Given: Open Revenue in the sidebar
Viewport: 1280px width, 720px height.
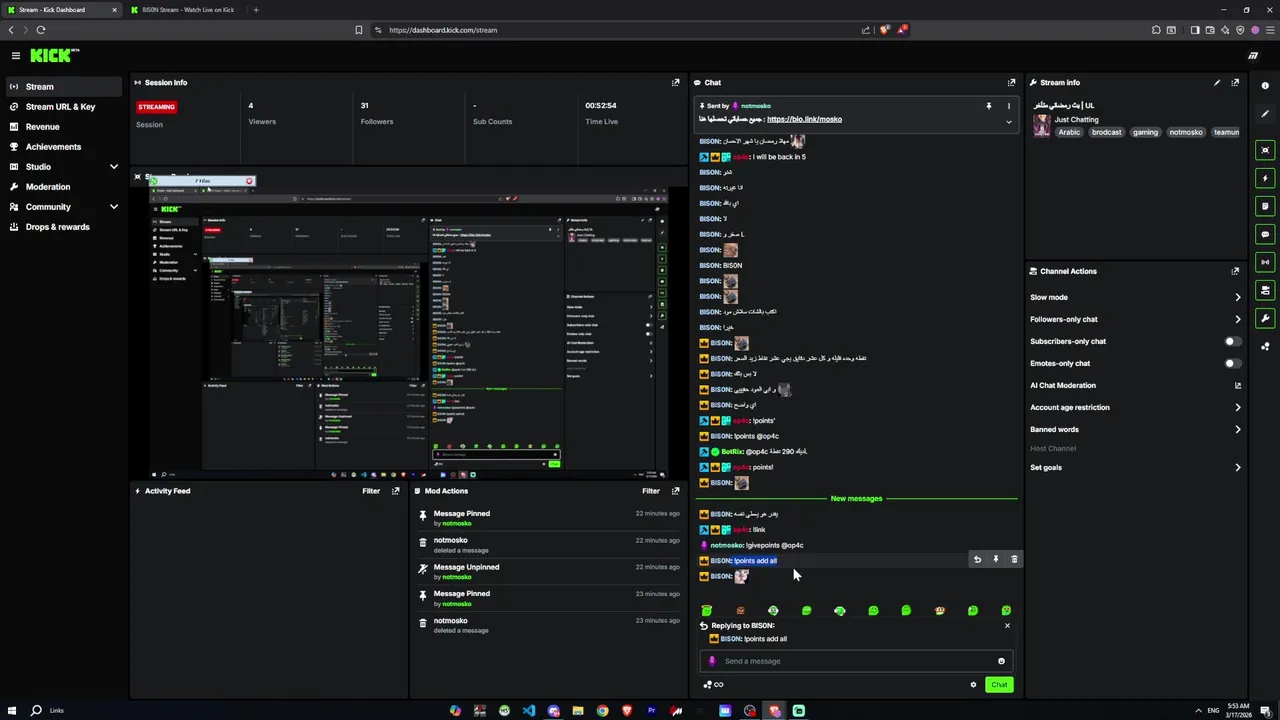Looking at the screenshot, I should tap(64, 127).
